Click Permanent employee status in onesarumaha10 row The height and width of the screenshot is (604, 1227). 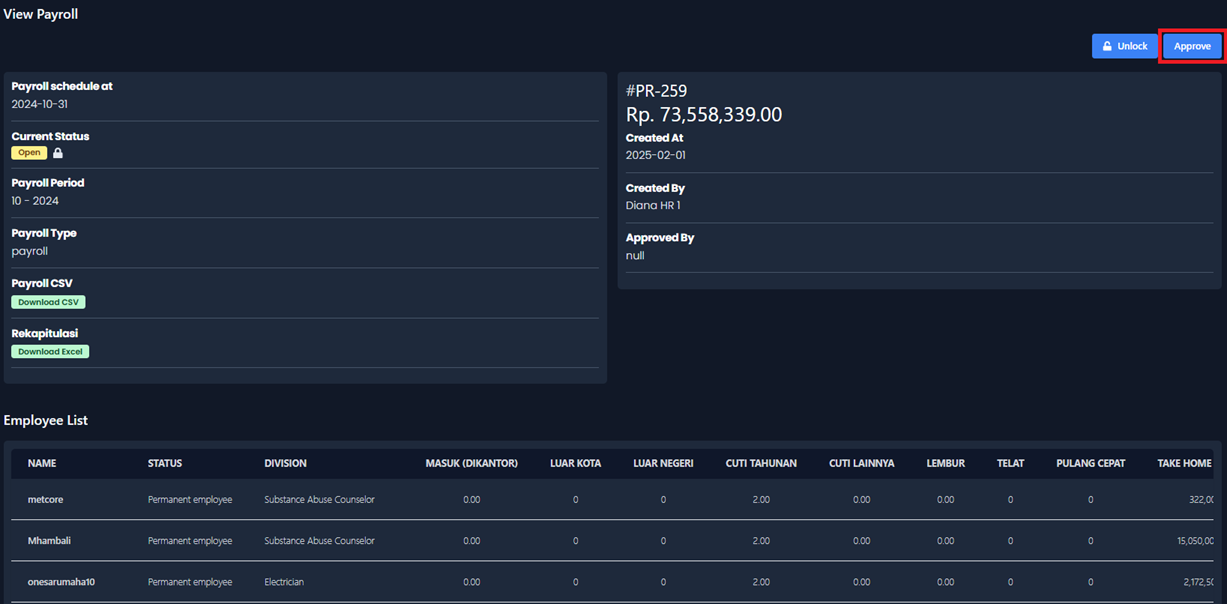[190, 582]
